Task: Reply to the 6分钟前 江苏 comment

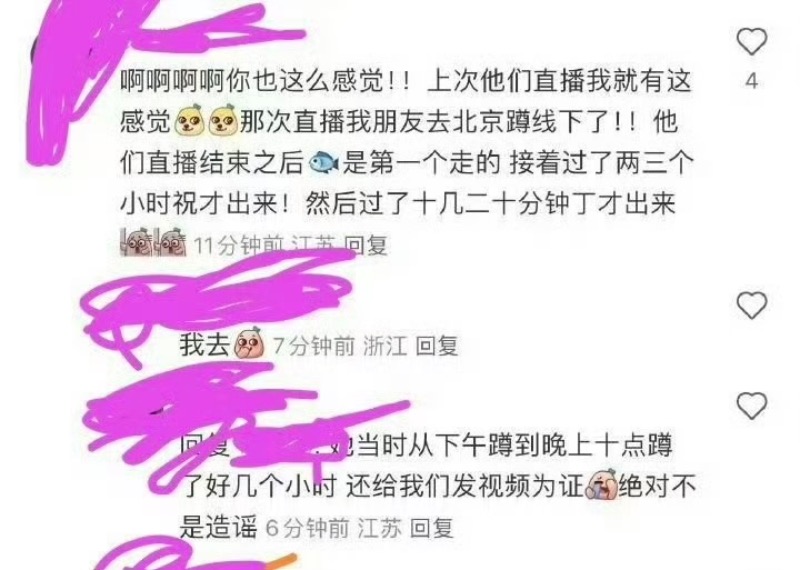Action: click(x=432, y=527)
